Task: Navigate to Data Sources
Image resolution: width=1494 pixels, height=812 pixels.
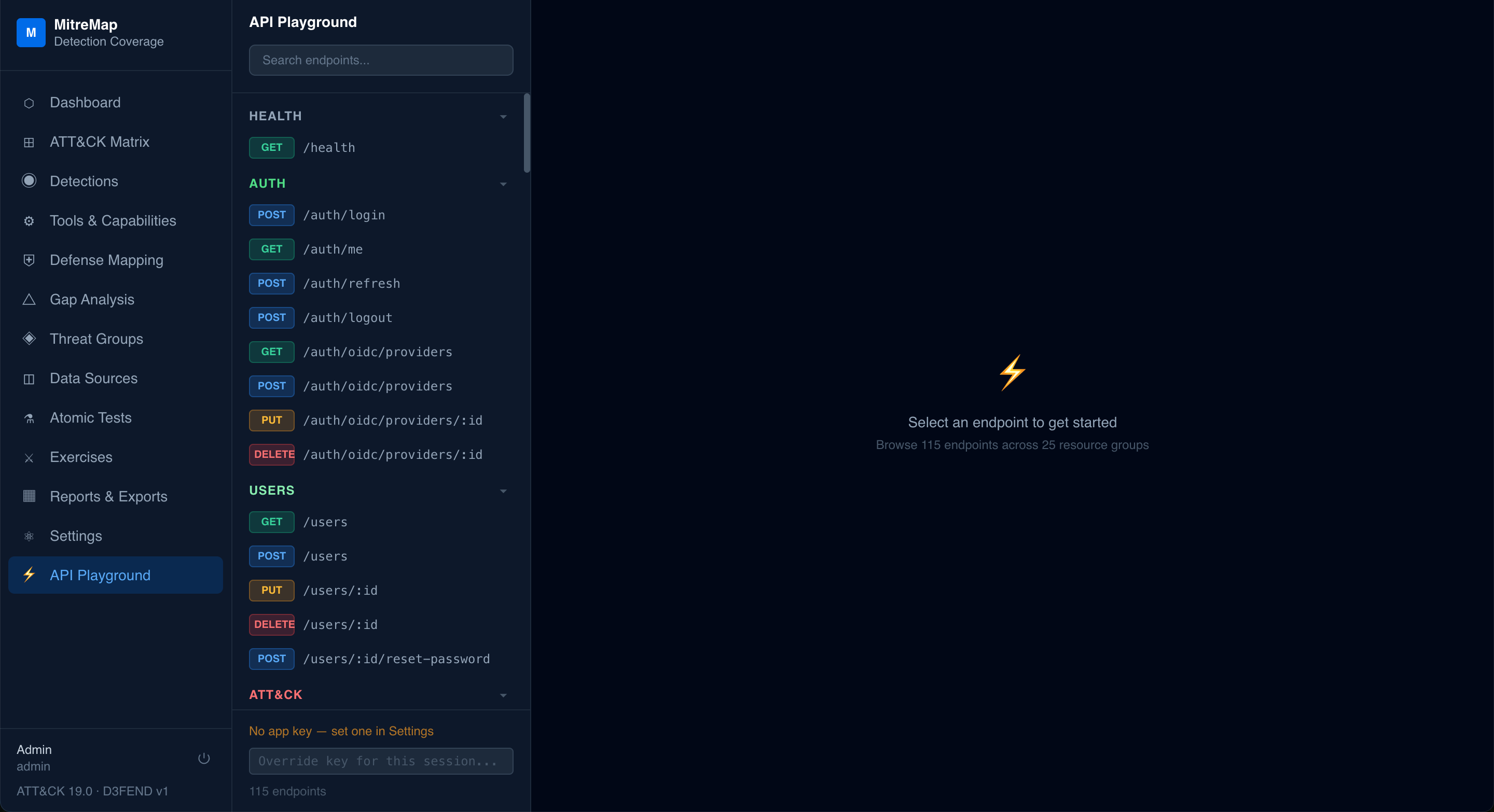Action: click(x=115, y=379)
